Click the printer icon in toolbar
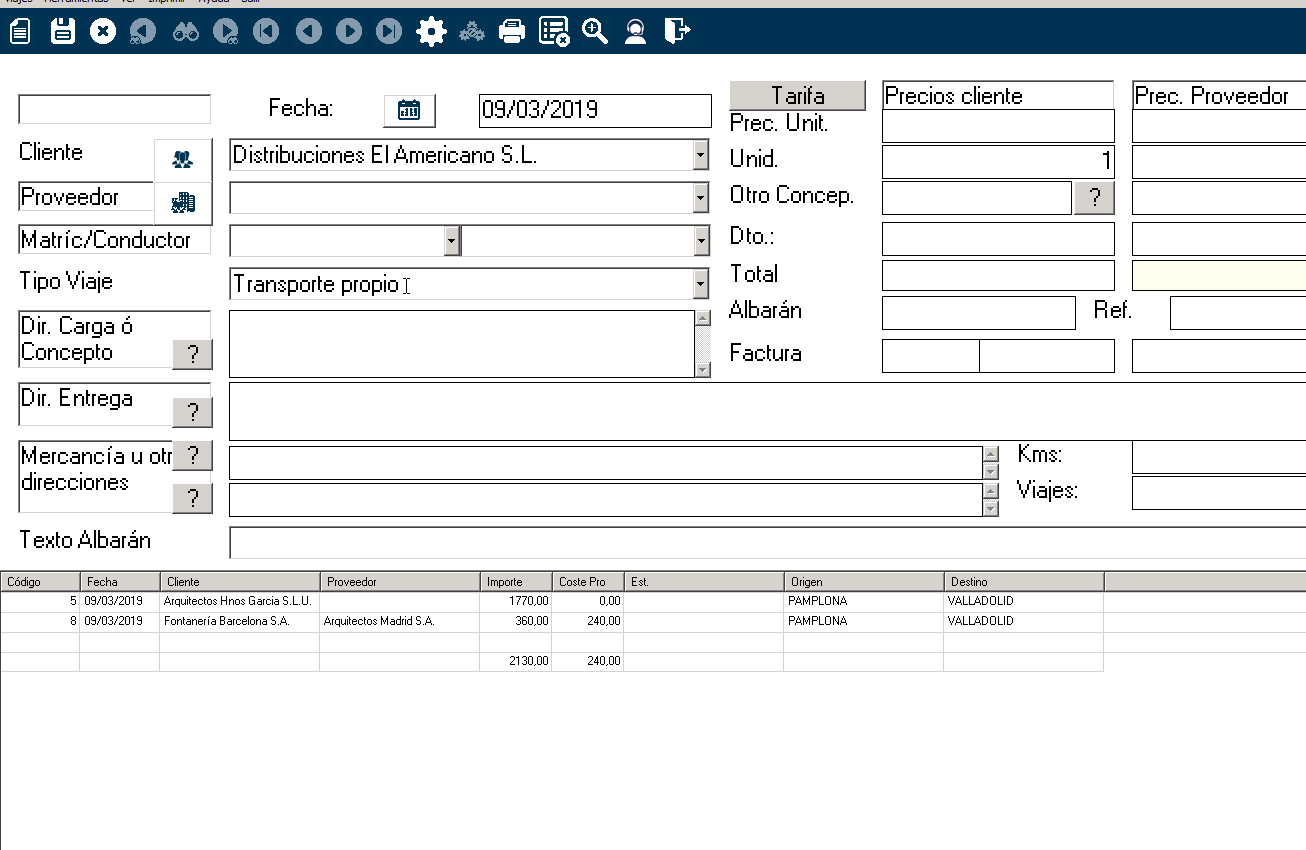This screenshot has width=1306, height=850. coord(512,32)
